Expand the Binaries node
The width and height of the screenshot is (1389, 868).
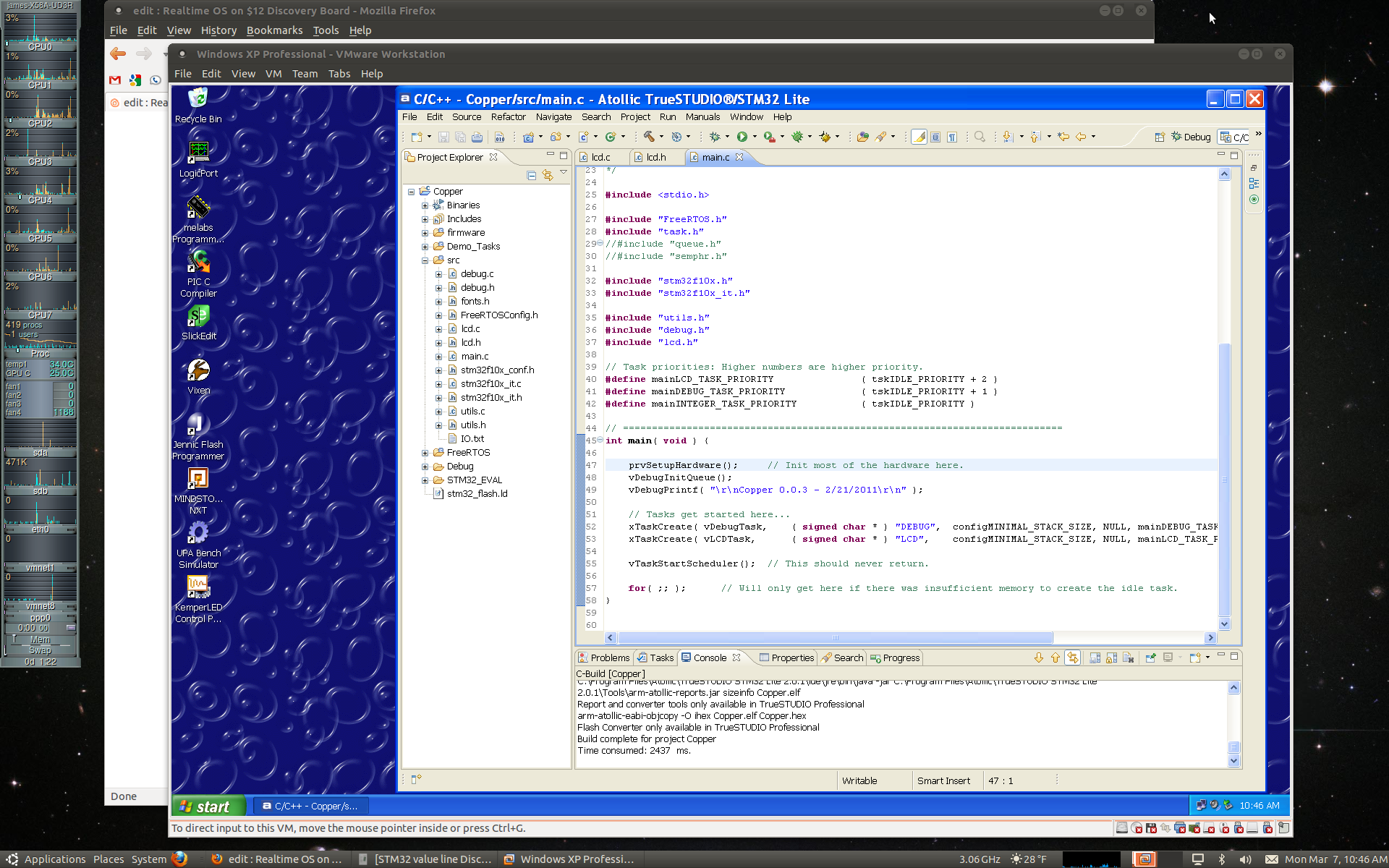(x=425, y=205)
